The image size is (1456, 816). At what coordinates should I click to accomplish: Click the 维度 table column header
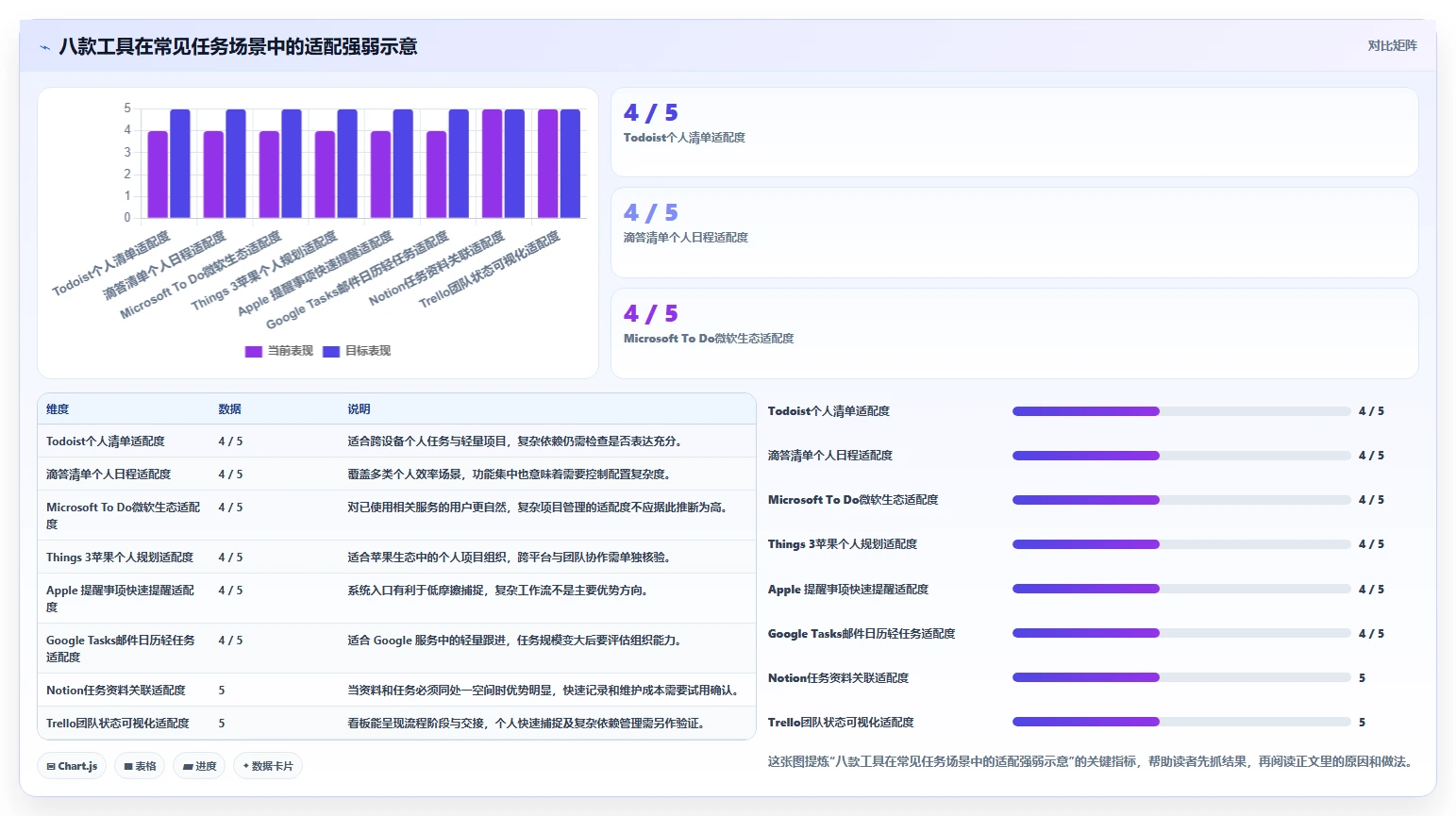click(58, 409)
